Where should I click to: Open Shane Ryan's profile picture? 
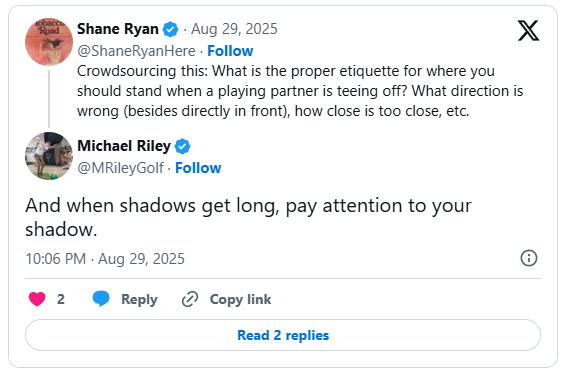[49, 42]
